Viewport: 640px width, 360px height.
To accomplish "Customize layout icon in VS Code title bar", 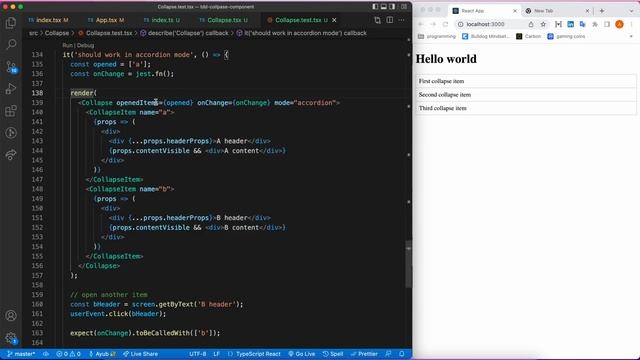I will click(x=404, y=7).
